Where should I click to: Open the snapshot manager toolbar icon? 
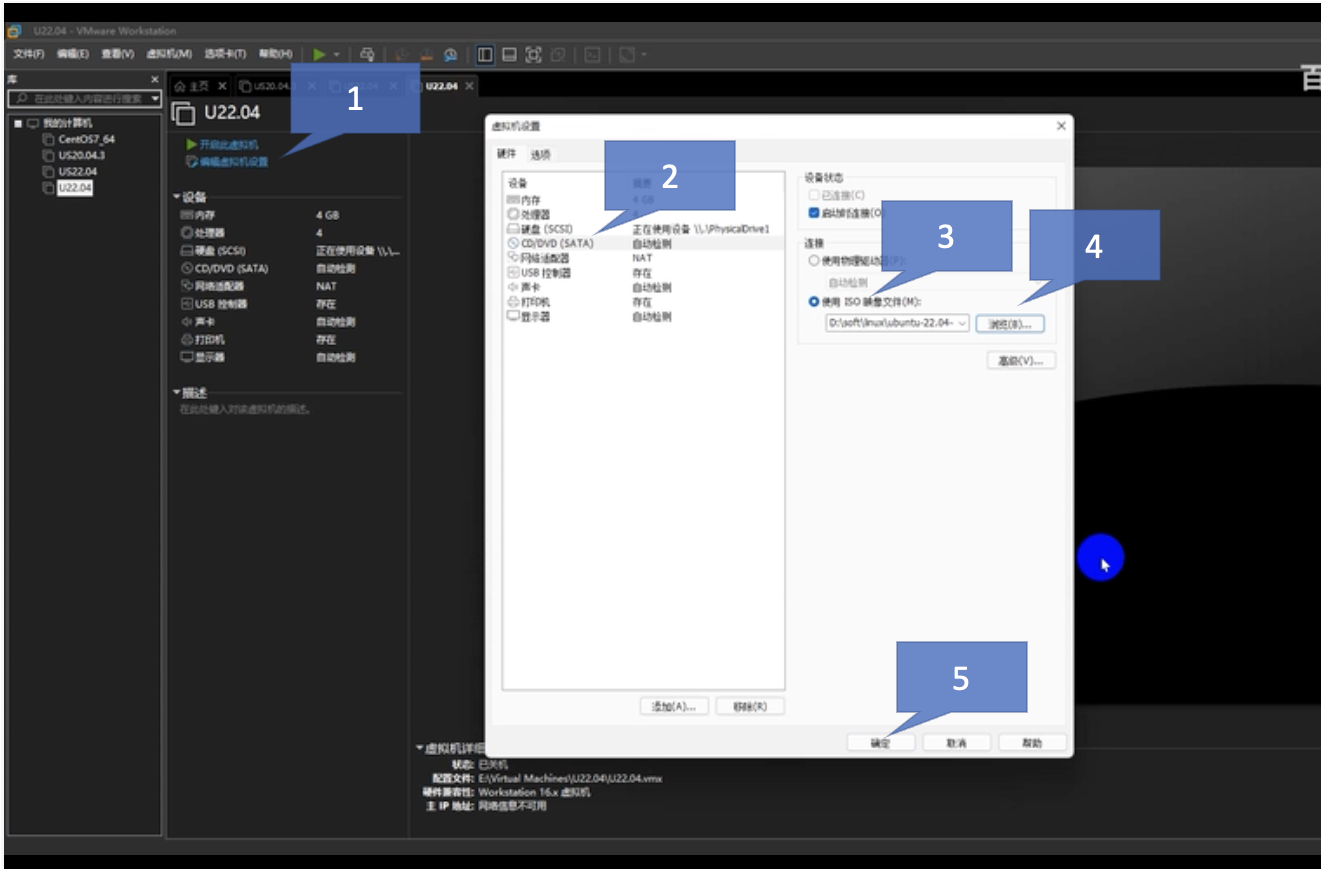click(x=451, y=54)
